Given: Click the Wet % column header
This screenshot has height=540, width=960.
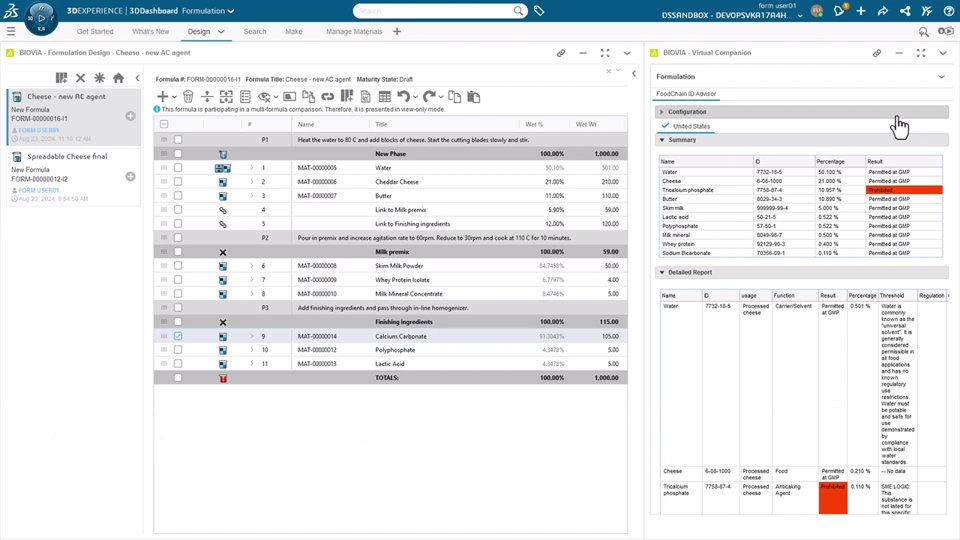Looking at the screenshot, I should tap(533, 124).
